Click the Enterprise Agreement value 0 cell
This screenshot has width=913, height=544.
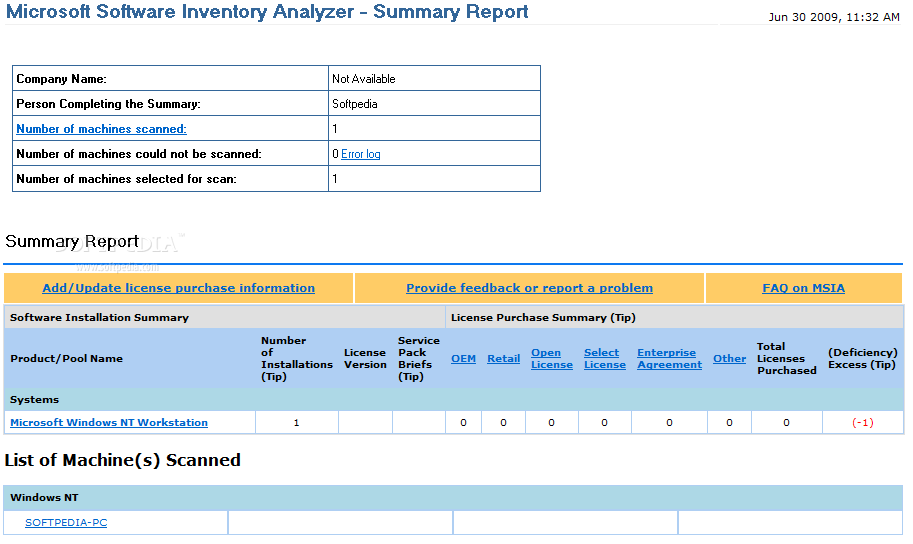tap(669, 422)
